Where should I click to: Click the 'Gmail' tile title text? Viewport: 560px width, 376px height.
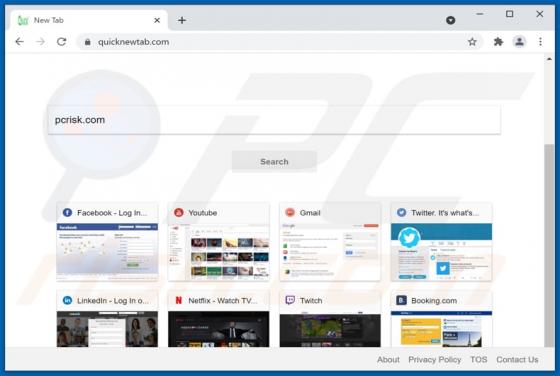[310, 213]
